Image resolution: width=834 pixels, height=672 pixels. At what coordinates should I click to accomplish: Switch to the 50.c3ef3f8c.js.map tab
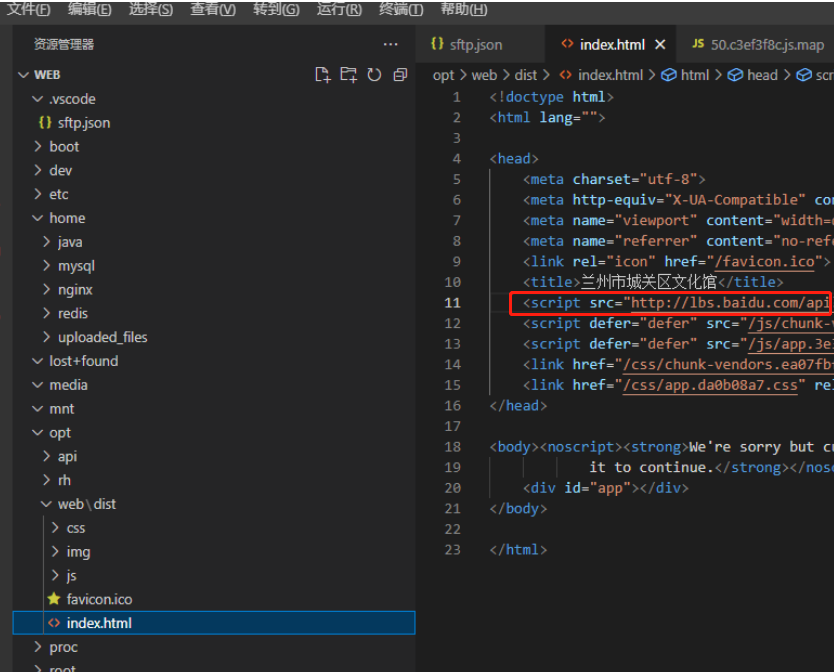(767, 45)
